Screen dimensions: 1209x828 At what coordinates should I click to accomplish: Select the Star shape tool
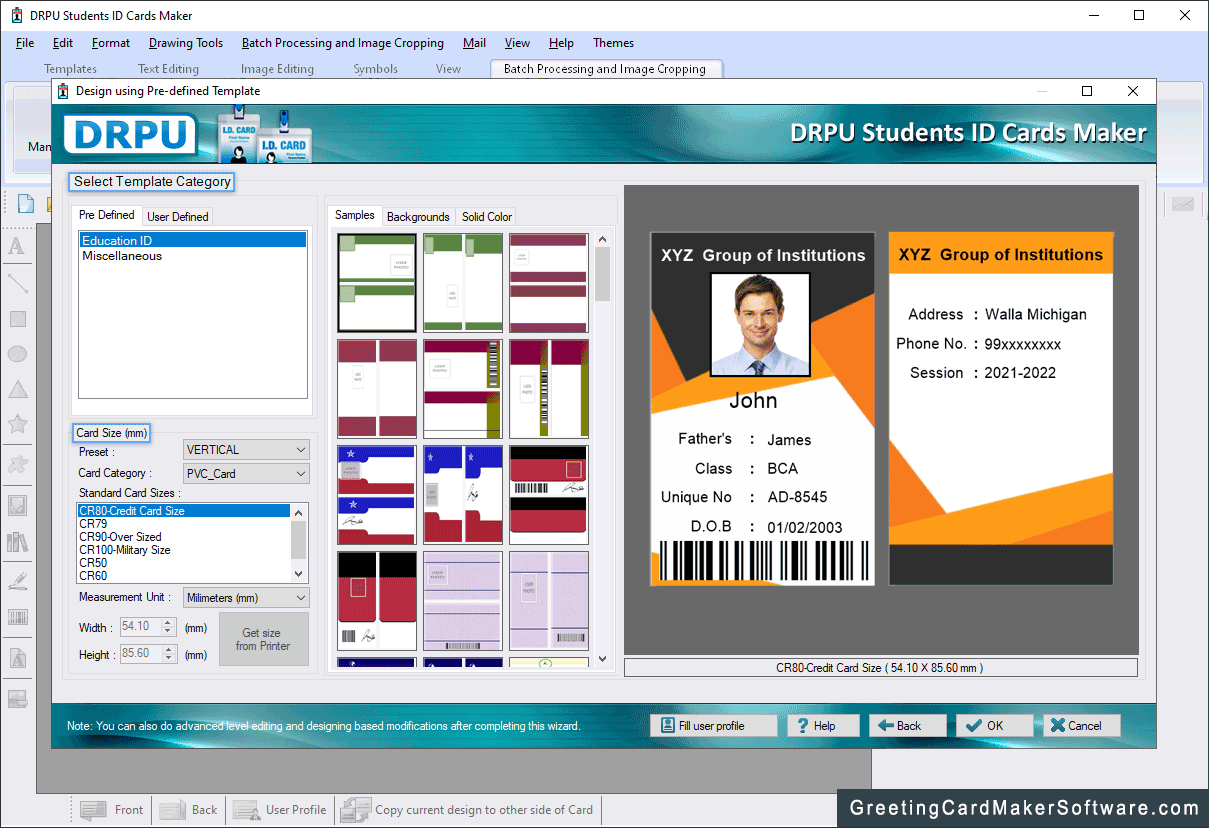pyautogui.click(x=17, y=424)
